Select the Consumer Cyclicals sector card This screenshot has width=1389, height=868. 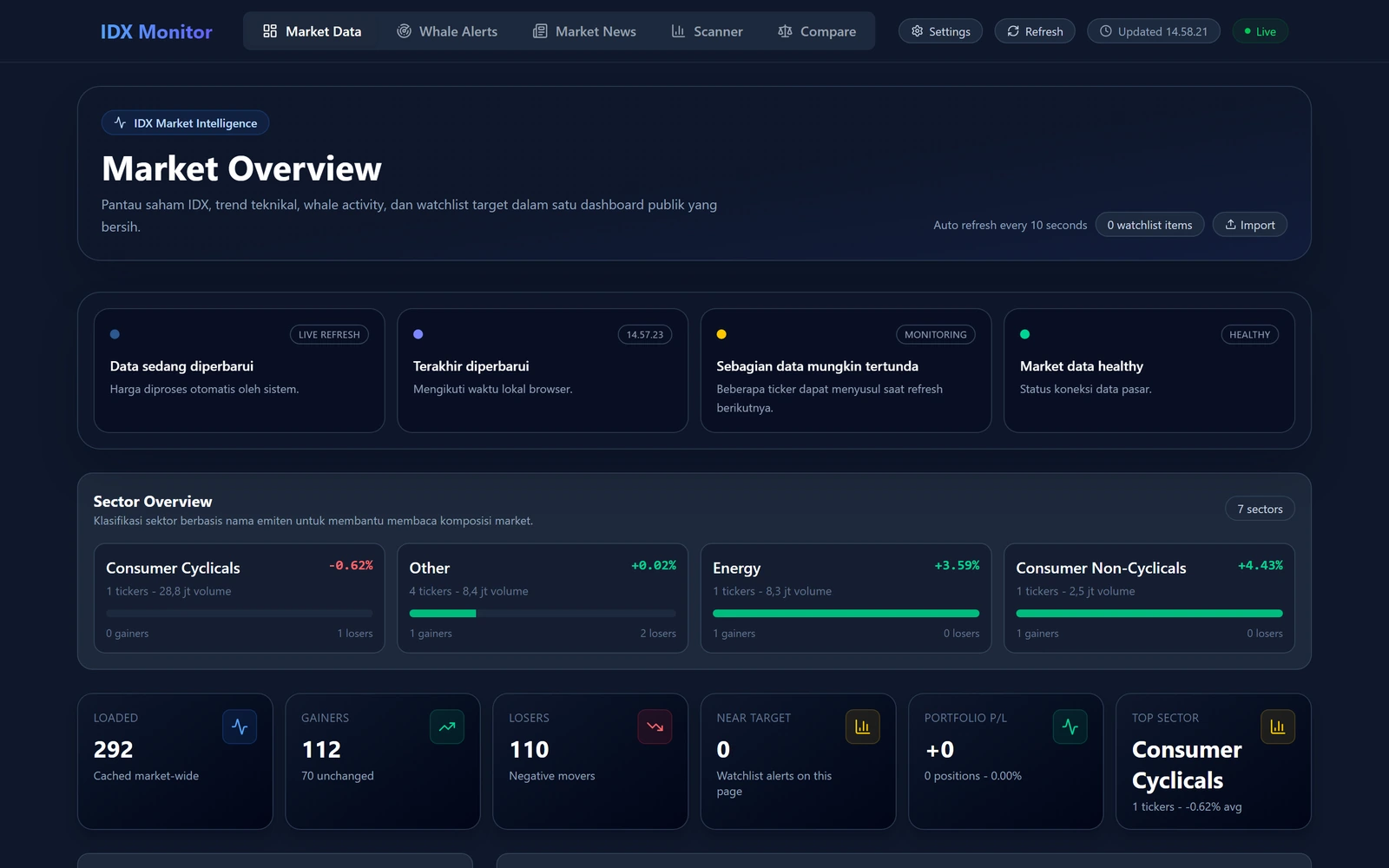point(239,598)
